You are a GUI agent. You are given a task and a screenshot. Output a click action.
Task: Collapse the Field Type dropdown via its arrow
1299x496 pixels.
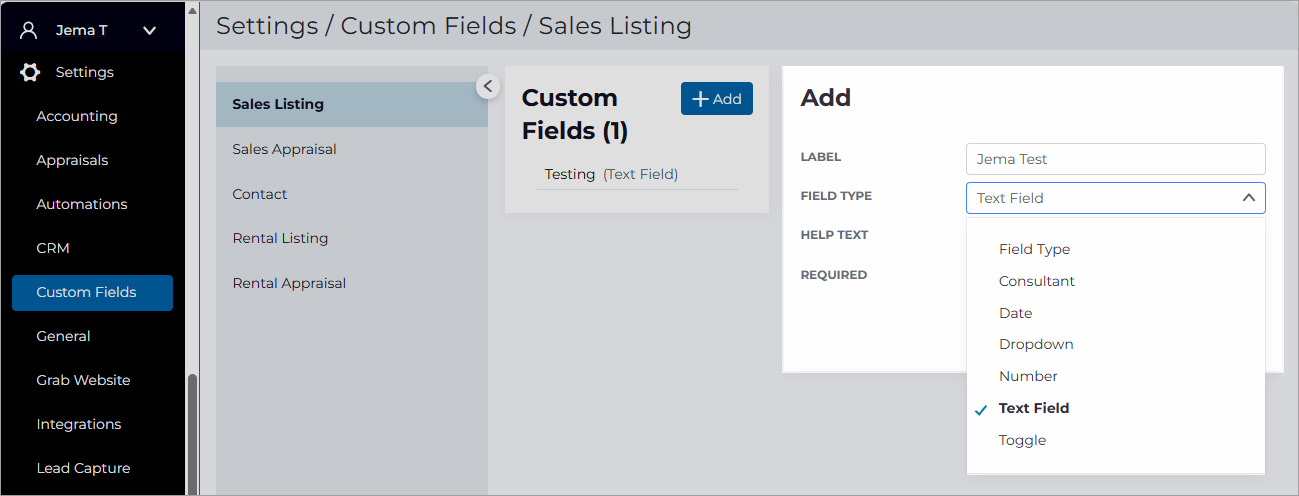coord(1248,198)
